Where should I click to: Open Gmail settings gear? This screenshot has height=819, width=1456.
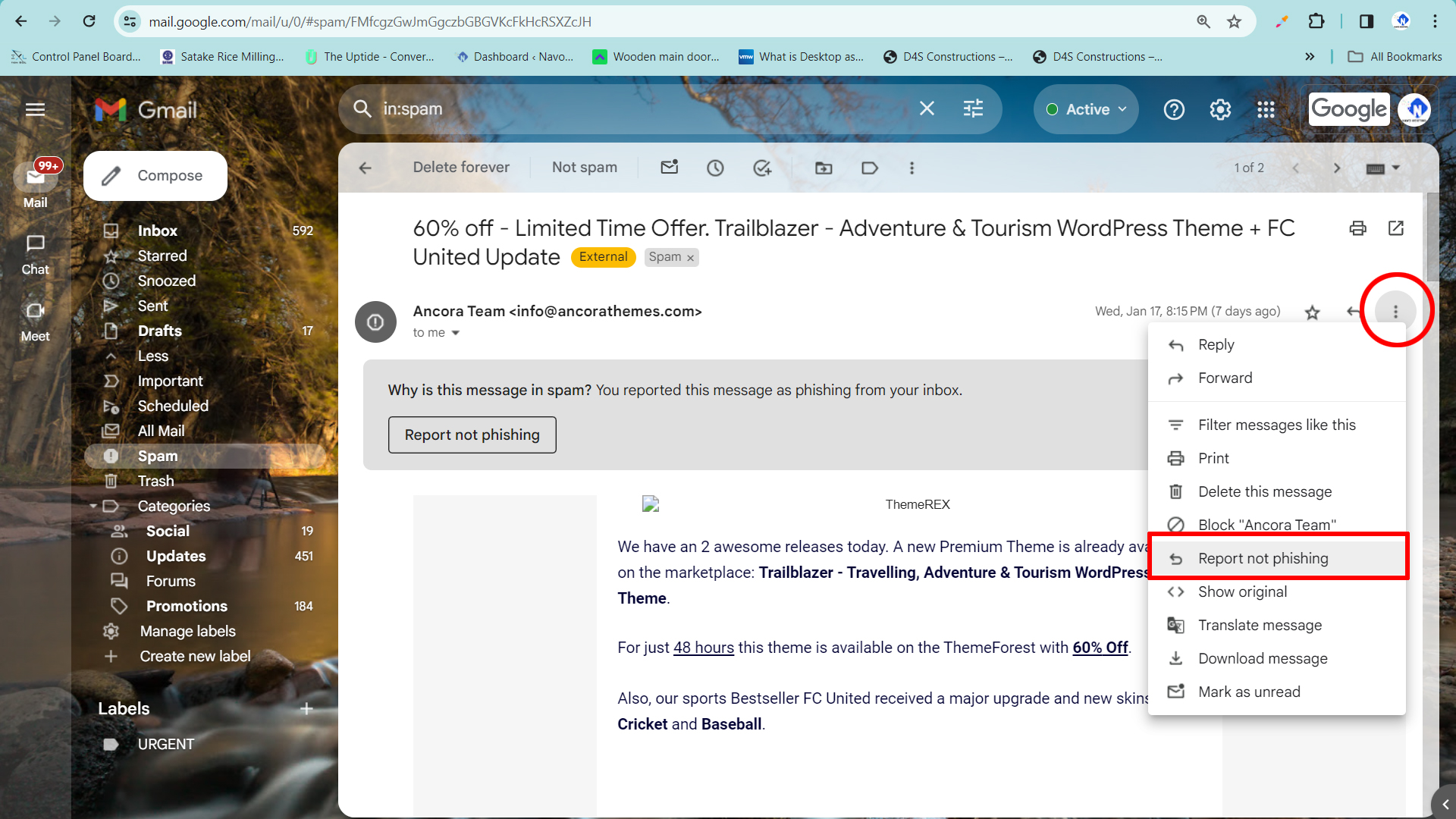tap(1220, 110)
